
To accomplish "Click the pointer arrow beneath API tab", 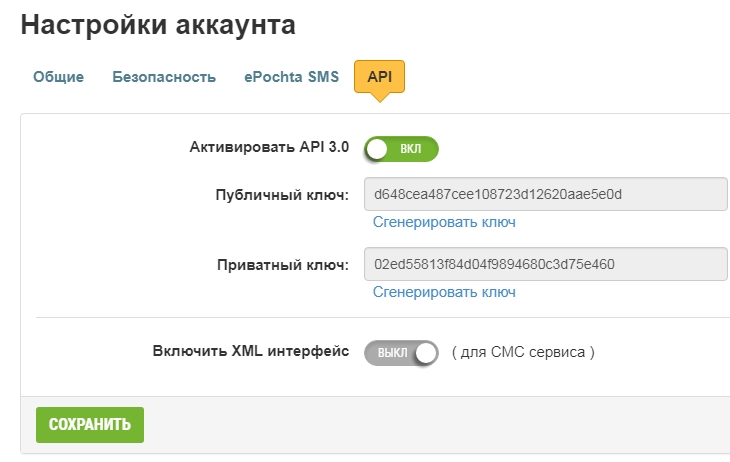I will point(379,99).
